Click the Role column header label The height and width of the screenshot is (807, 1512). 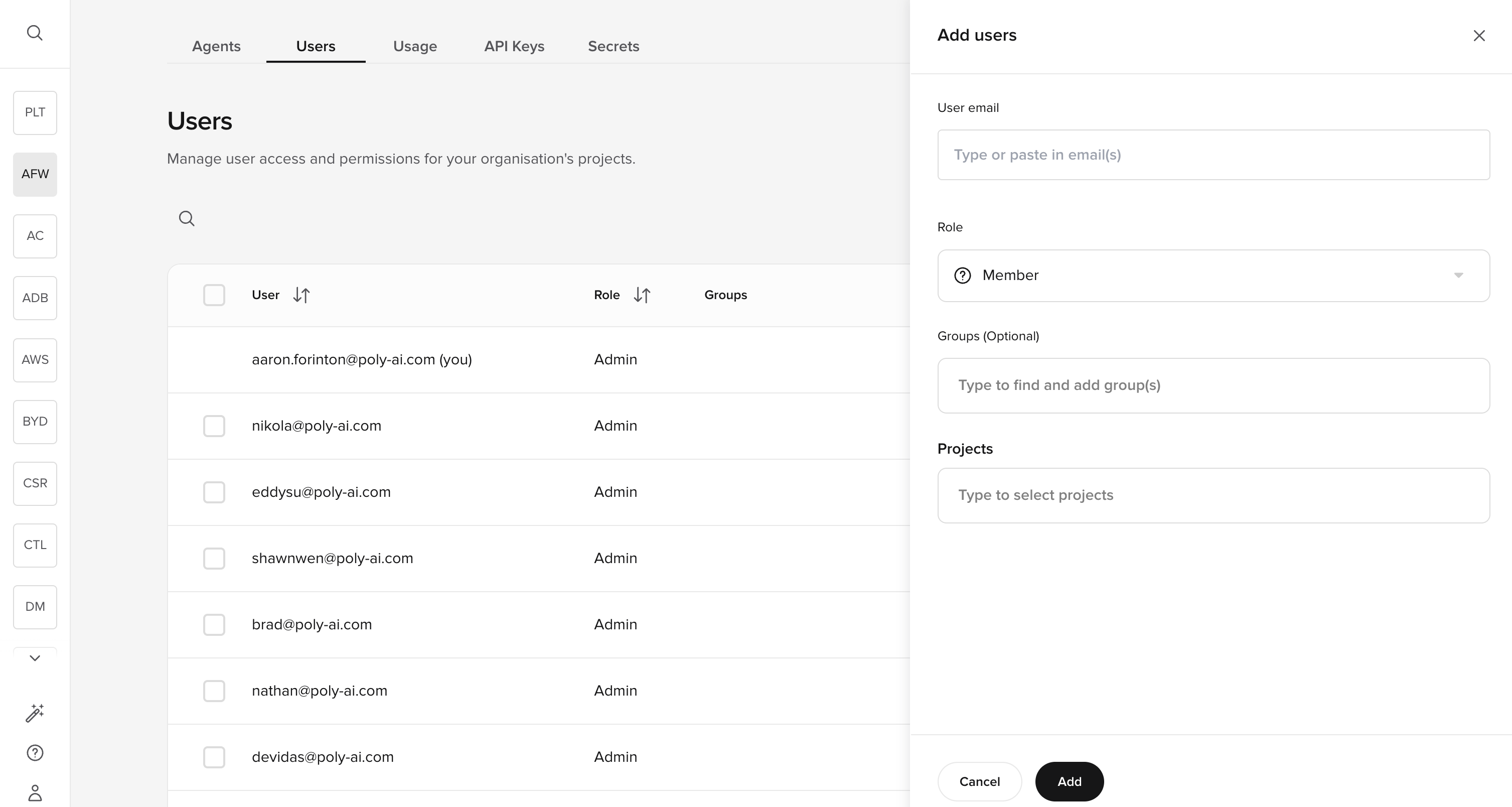point(607,295)
